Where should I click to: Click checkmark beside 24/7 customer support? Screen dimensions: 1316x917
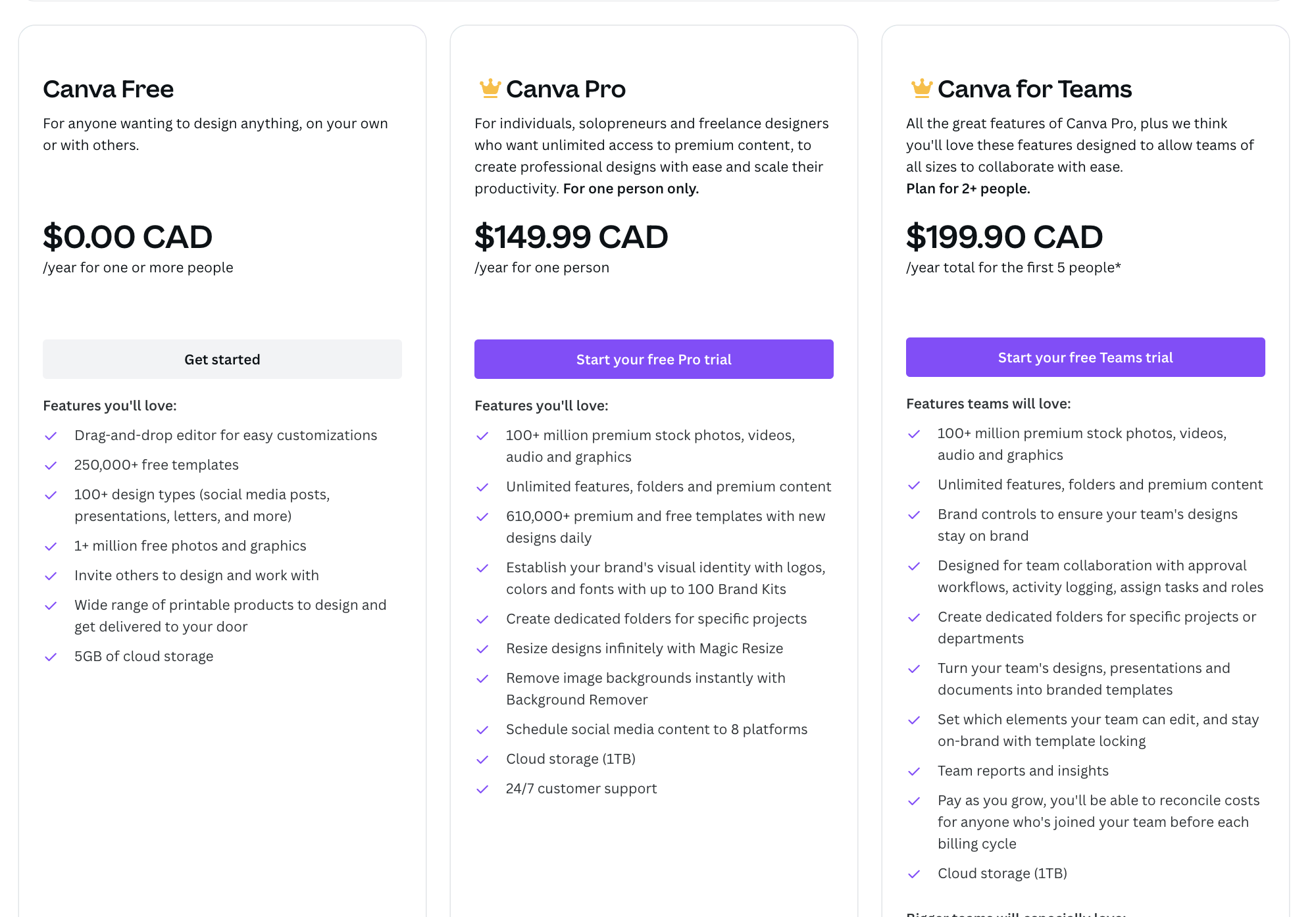pos(482,789)
